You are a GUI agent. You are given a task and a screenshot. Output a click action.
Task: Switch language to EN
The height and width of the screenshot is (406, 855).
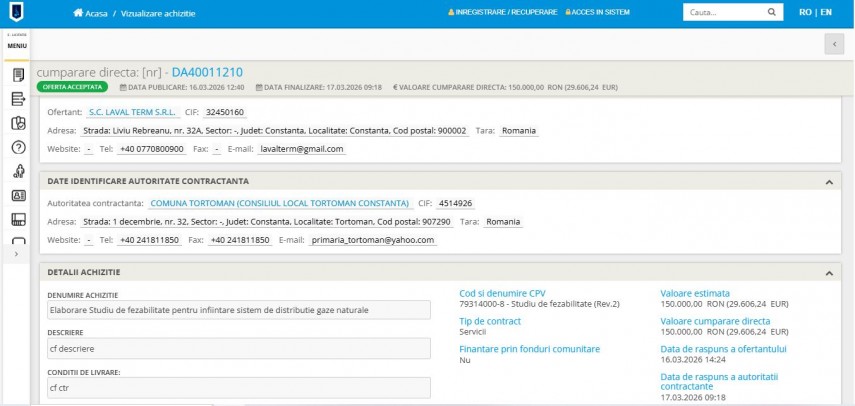(825, 13)
